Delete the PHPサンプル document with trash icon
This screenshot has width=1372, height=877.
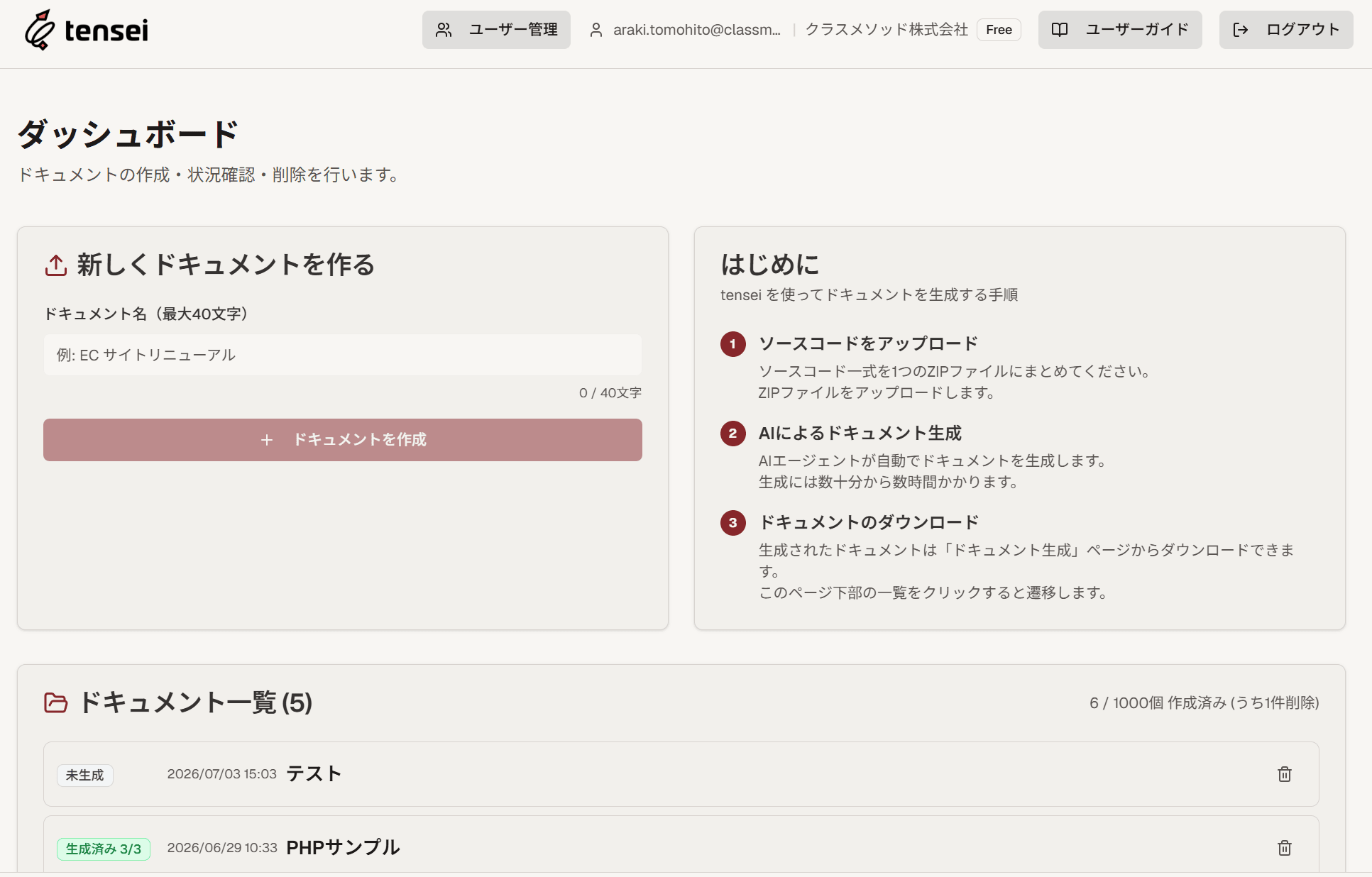tap(1285, 848)
